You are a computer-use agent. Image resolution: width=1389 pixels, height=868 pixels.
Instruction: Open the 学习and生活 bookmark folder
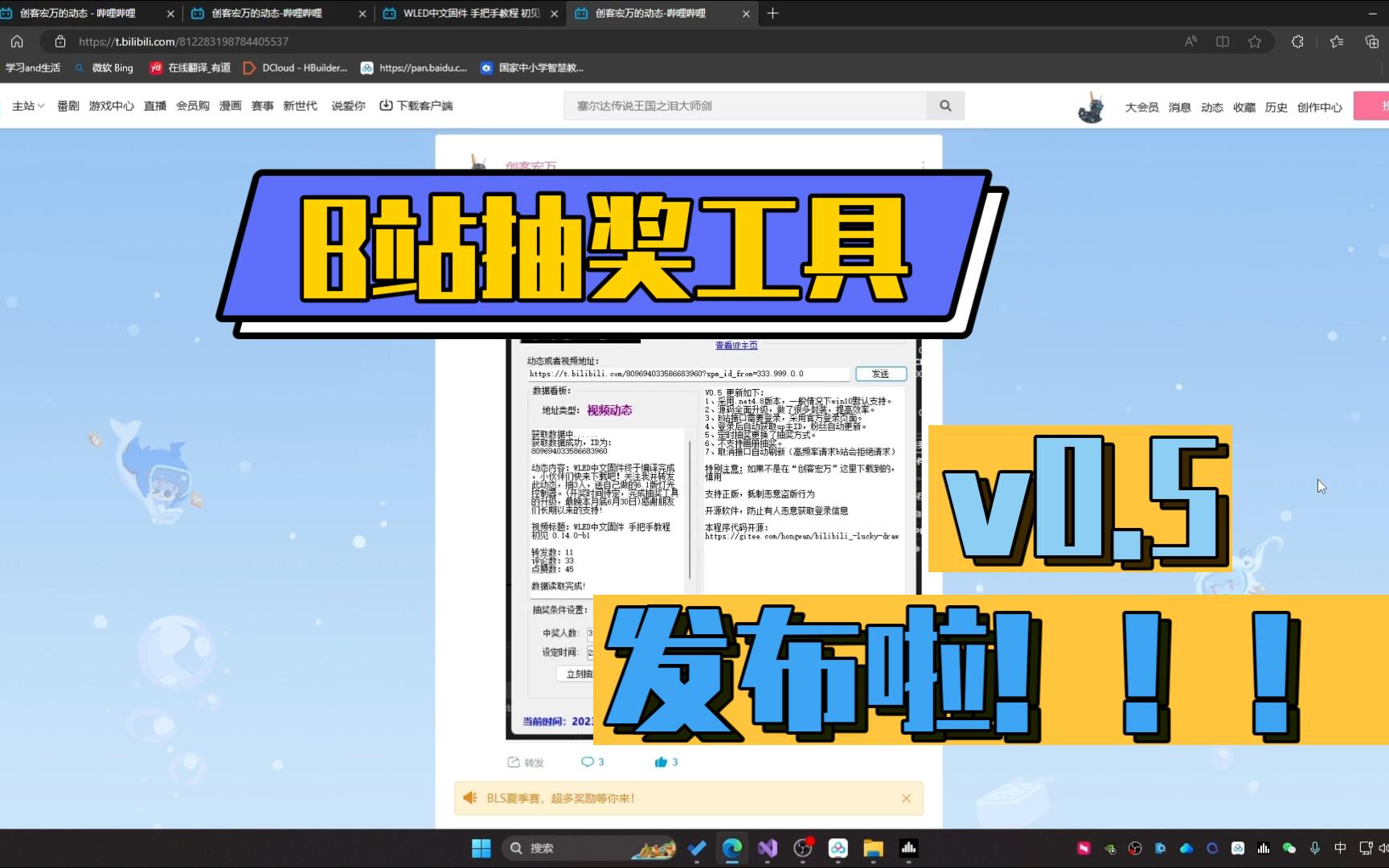tap(33, 68)
